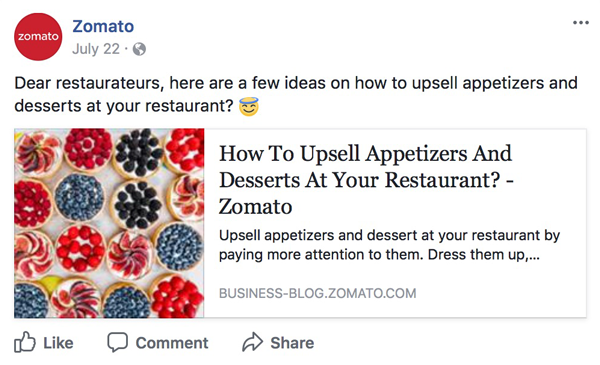Click the red Zomato profile picture
The image size is (600, 365).
pyautogui.click(x=38, y=37)
